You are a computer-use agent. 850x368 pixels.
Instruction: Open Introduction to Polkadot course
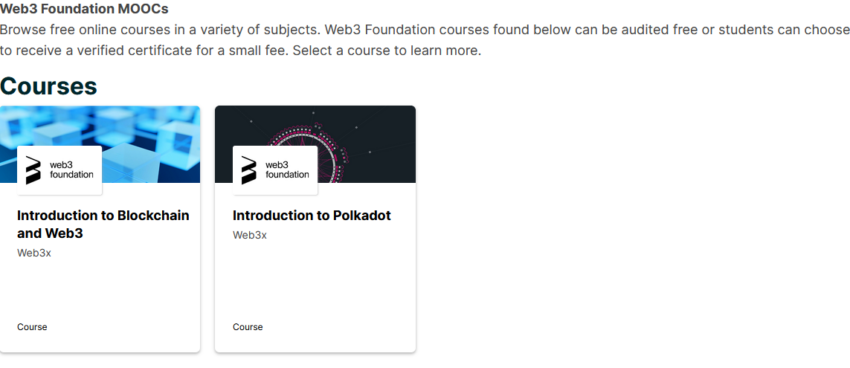point(312,215)
